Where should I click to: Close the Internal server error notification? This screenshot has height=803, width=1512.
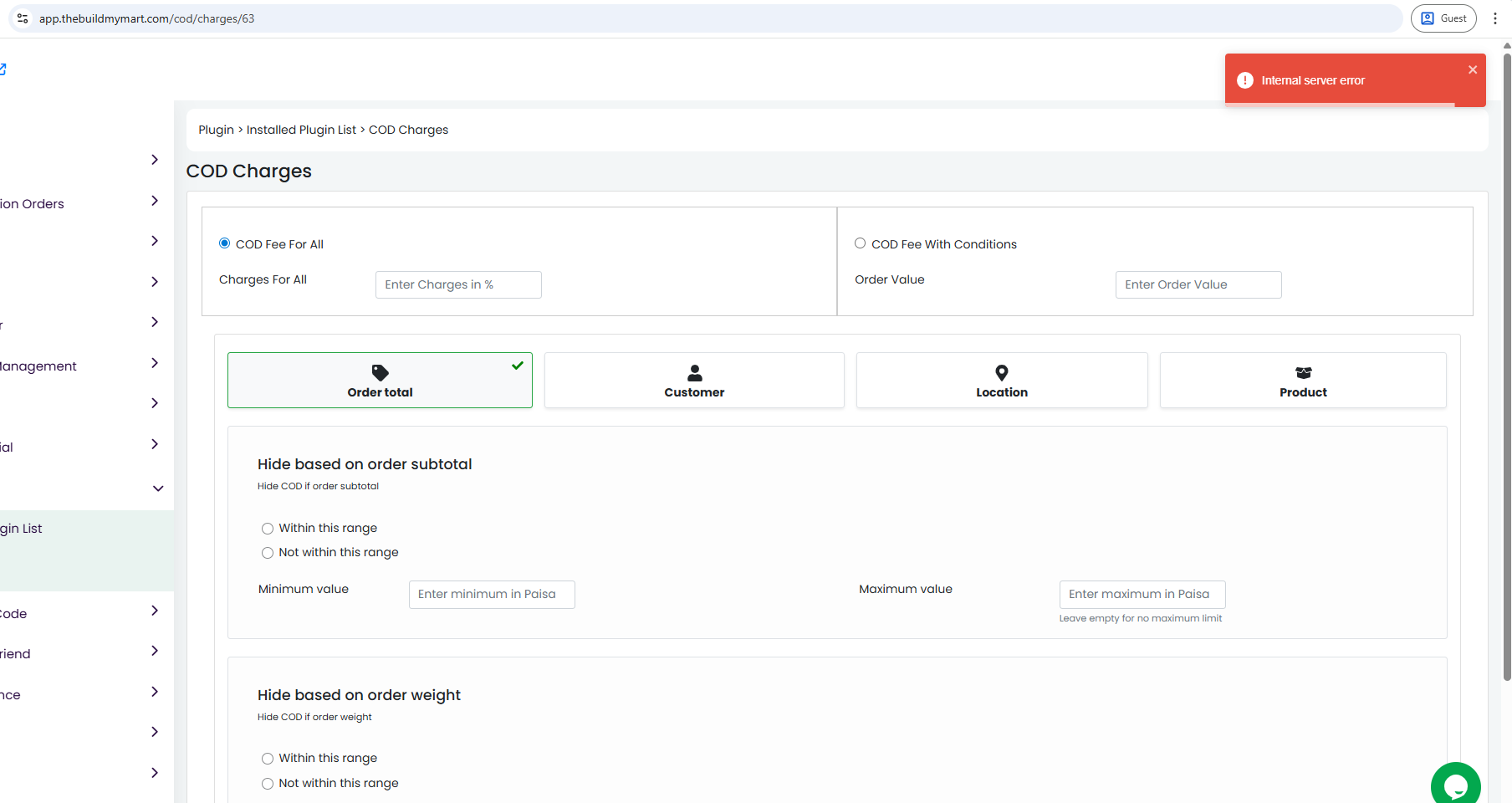[1473, 69]
